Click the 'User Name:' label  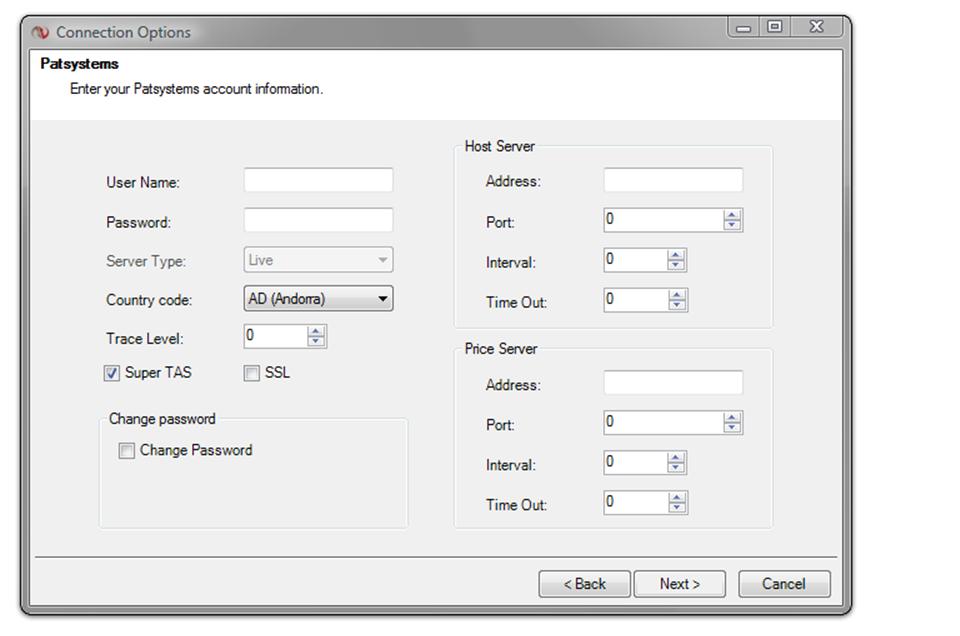coord(143,182)
